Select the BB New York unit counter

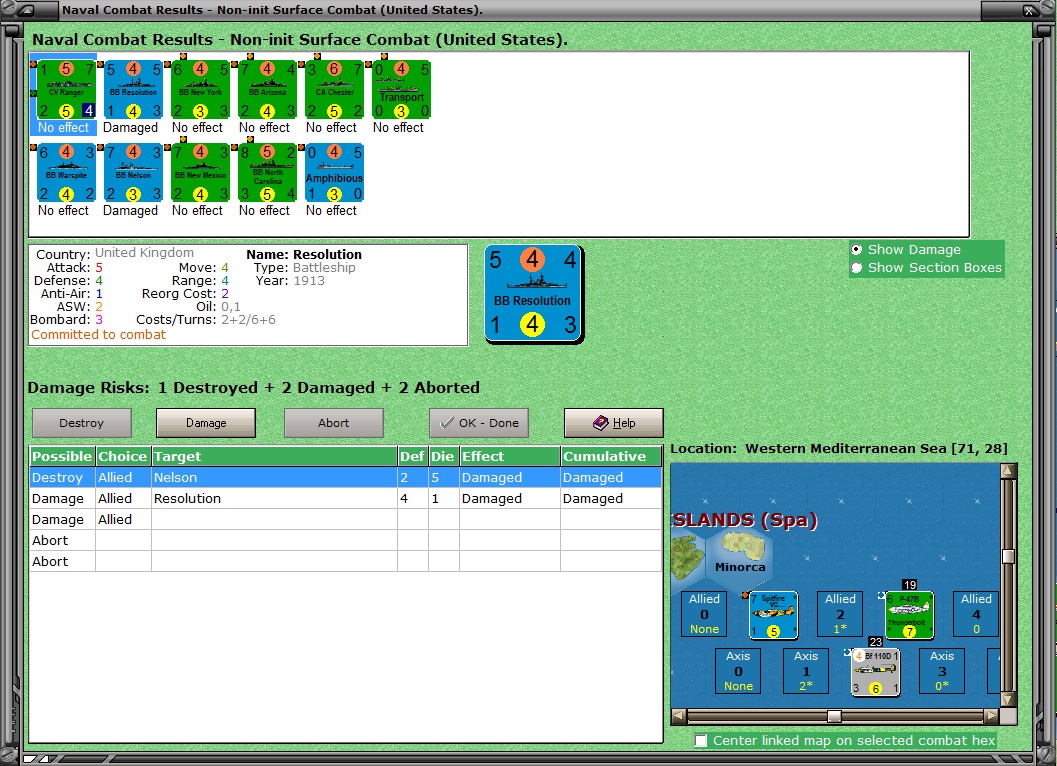click(x=200, y=89)
